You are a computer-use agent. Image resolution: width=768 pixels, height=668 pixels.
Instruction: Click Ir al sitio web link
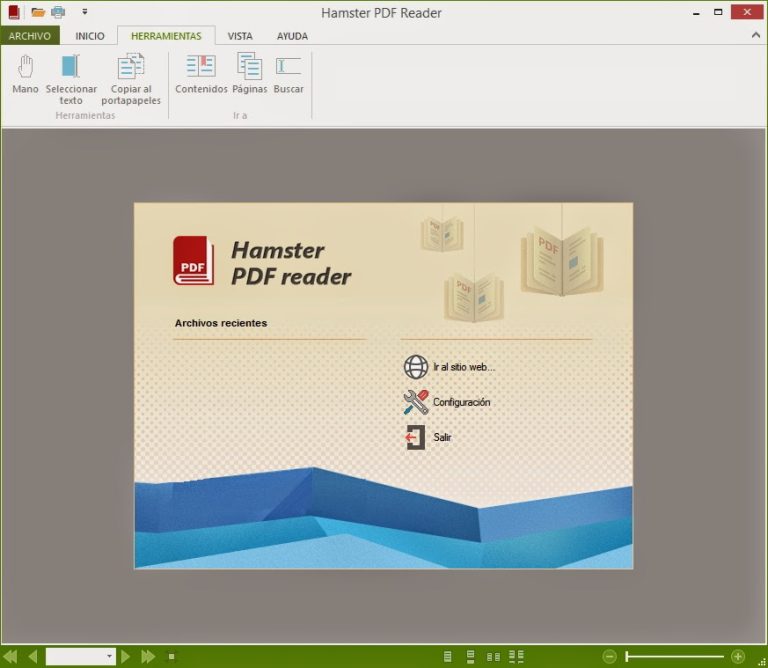pos(464,367)
